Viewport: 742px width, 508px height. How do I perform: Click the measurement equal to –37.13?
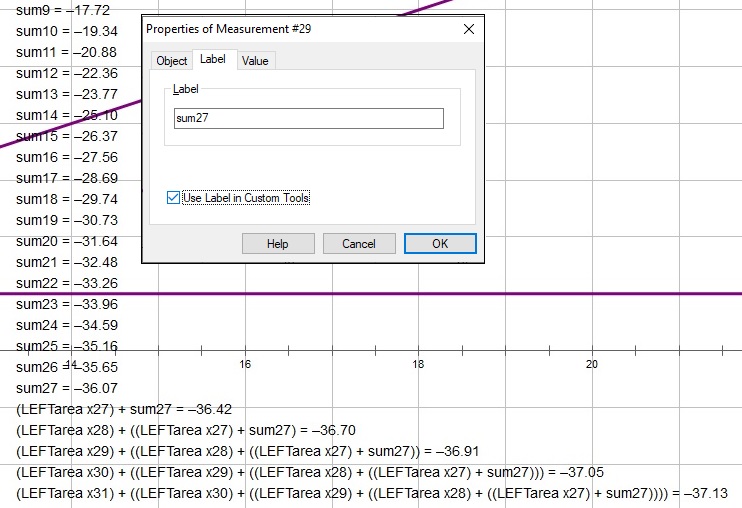click(x=372, y=493)
